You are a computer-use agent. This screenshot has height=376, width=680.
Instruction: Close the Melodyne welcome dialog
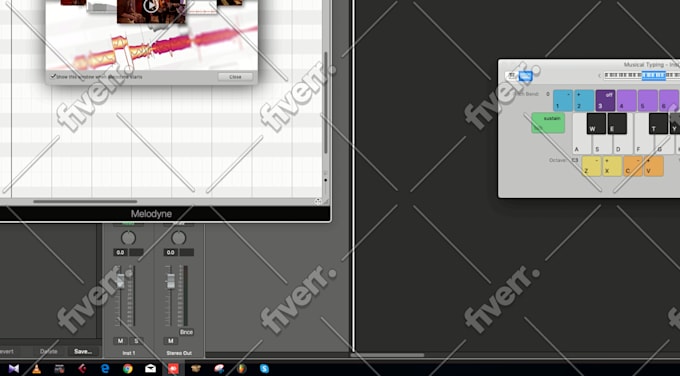click(235, 77)
